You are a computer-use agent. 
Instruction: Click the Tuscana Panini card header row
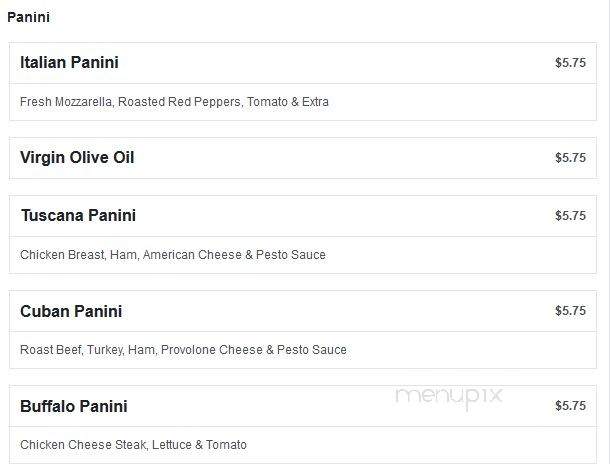303,216
